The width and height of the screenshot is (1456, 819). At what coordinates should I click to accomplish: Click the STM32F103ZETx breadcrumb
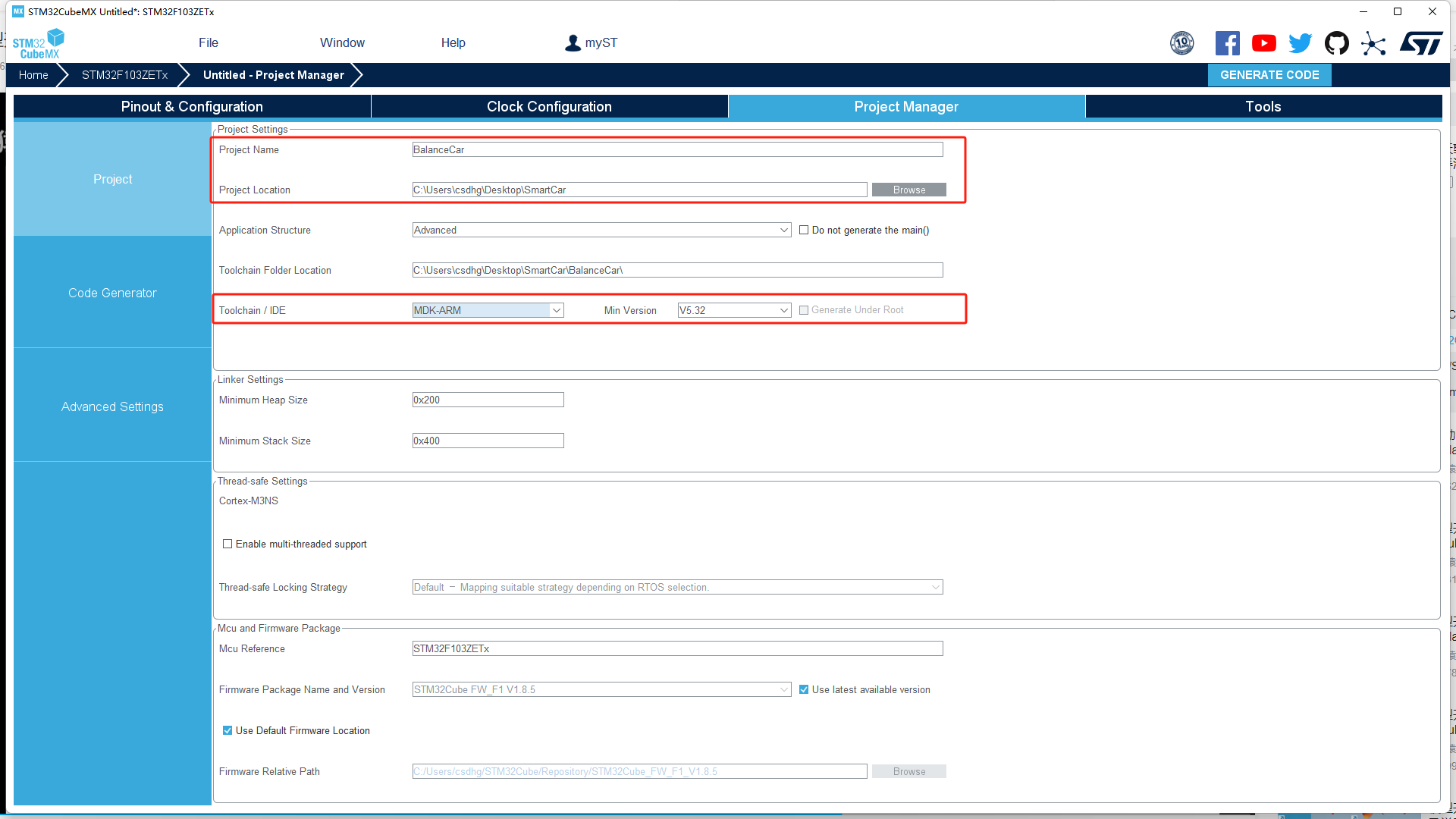124,75
